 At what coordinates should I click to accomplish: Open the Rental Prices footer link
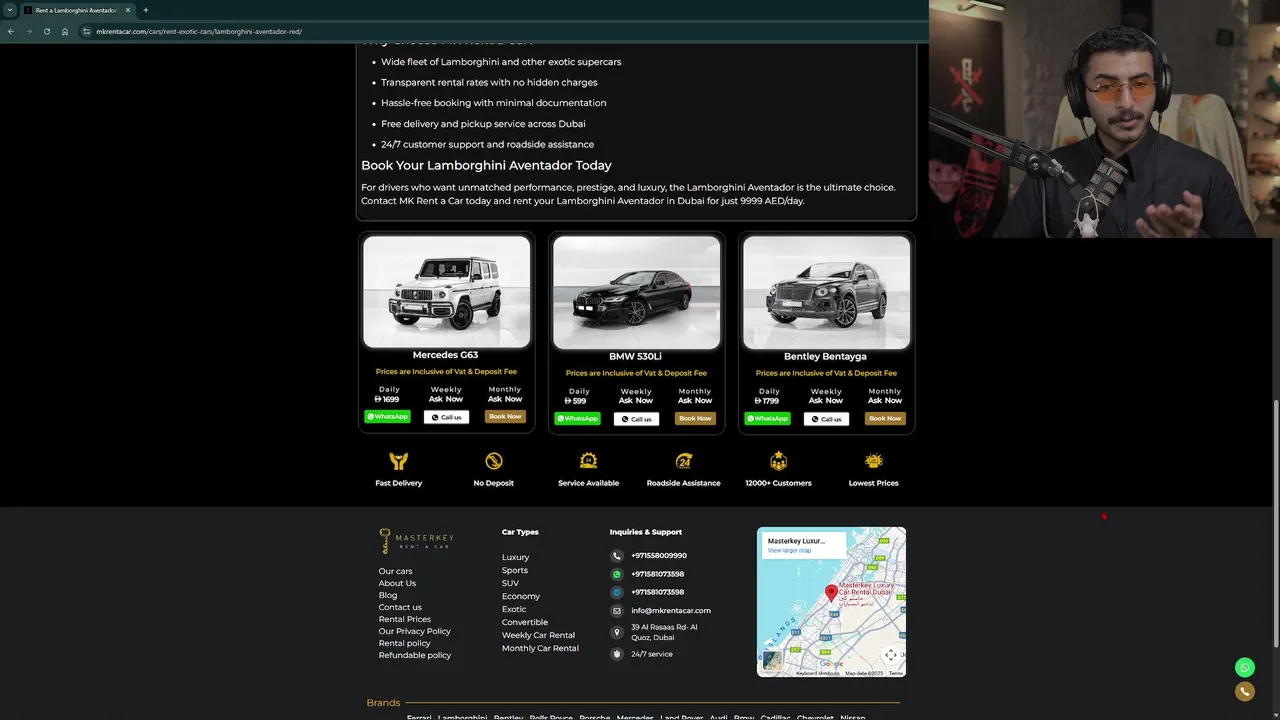click(x=405, y=619)
